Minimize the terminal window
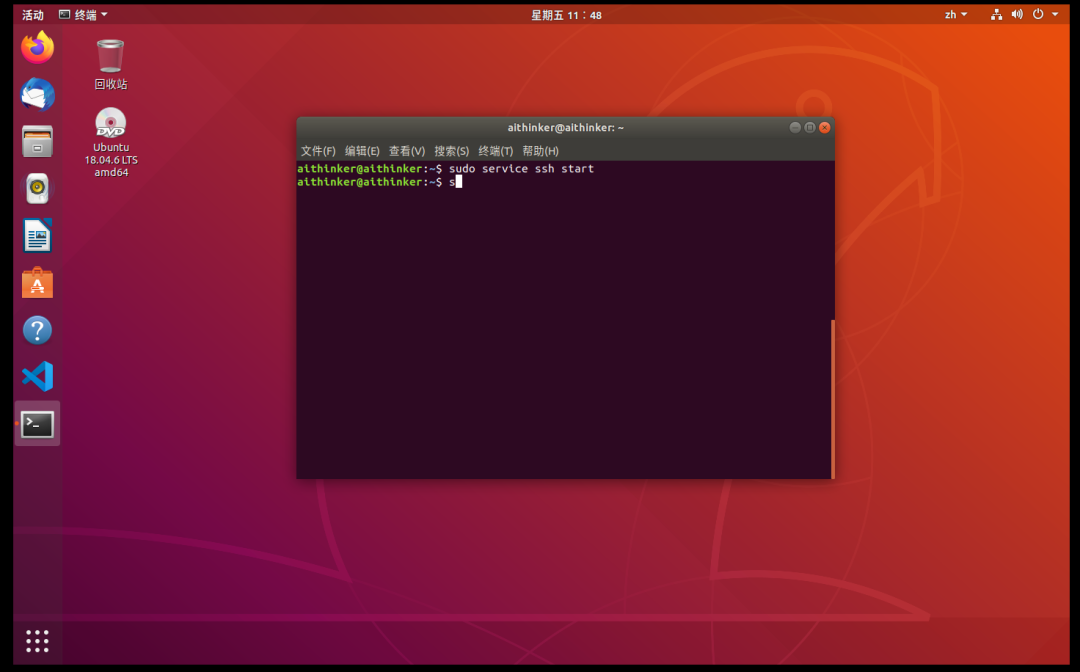The width and height of the screenshot is (1080, 672). [x=795, y=127]
